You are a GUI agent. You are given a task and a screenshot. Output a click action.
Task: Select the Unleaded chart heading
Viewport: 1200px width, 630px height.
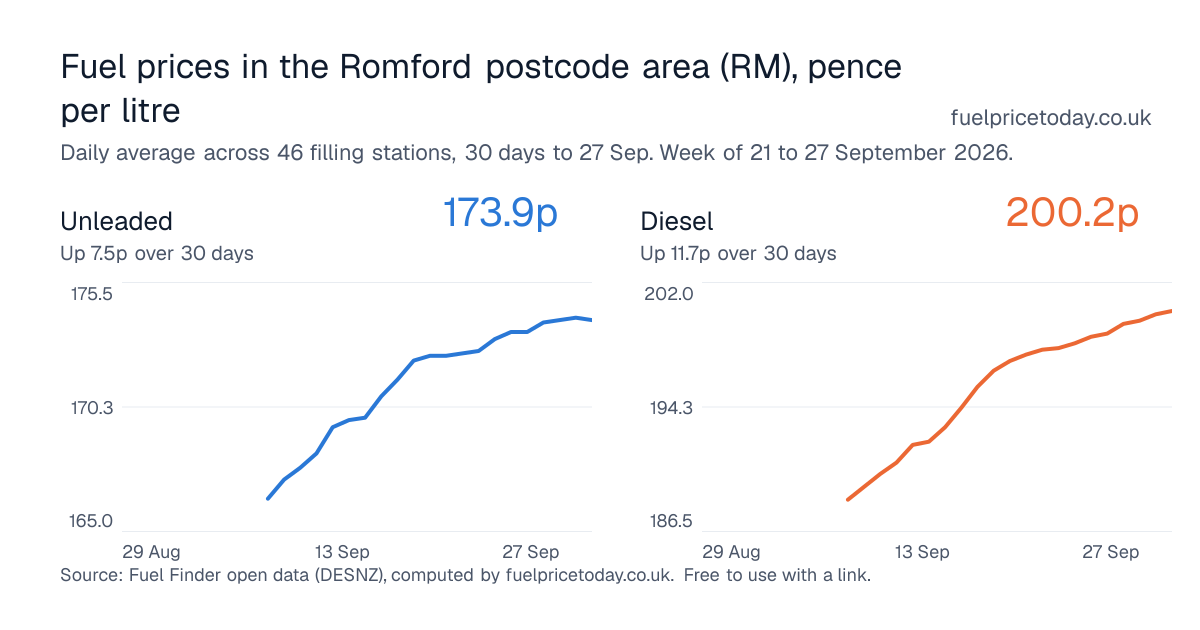point(117,221)
